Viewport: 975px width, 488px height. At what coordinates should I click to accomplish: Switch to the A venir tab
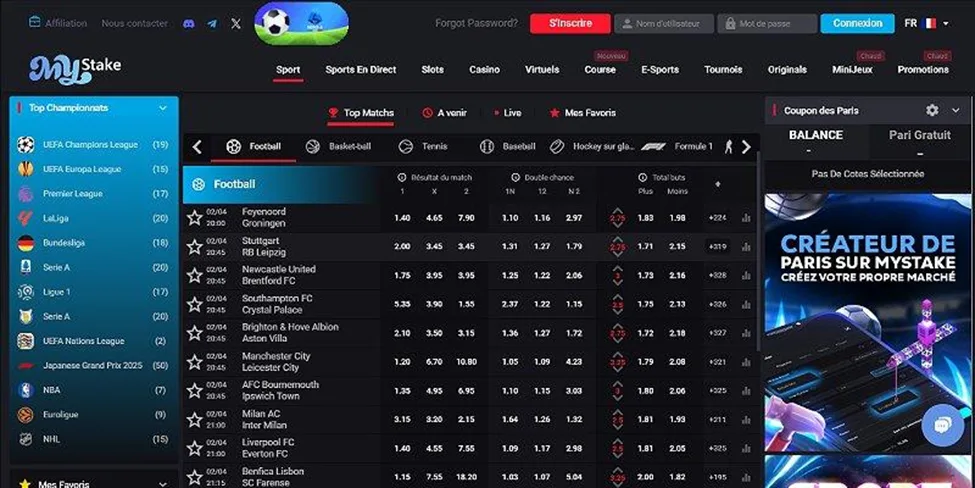[445, 113]
